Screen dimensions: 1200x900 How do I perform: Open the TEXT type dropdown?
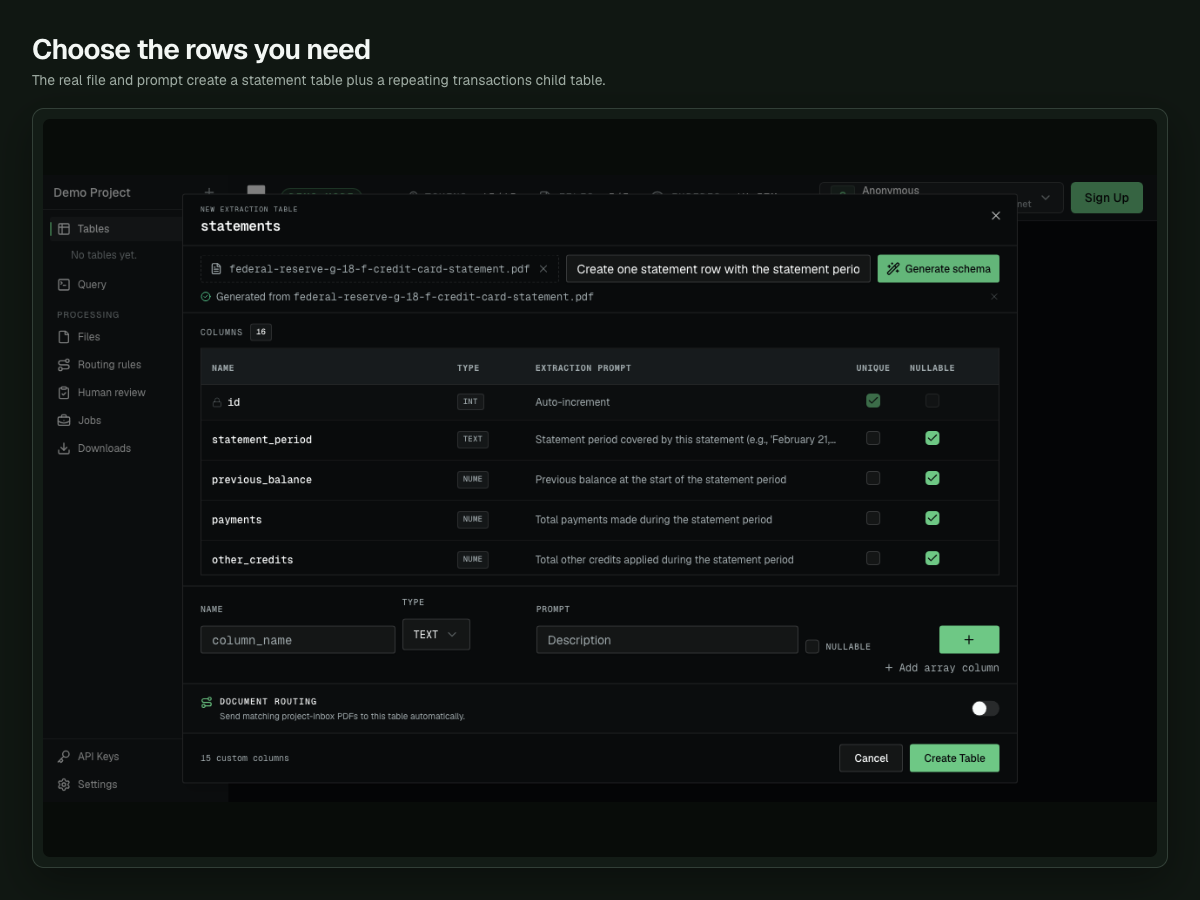tap(436, 635)
